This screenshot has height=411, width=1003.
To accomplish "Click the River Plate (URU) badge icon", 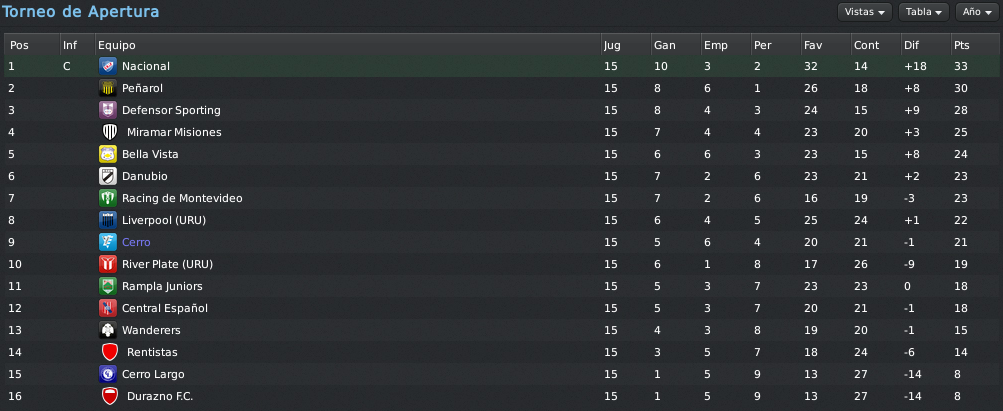I will point(107,264).
